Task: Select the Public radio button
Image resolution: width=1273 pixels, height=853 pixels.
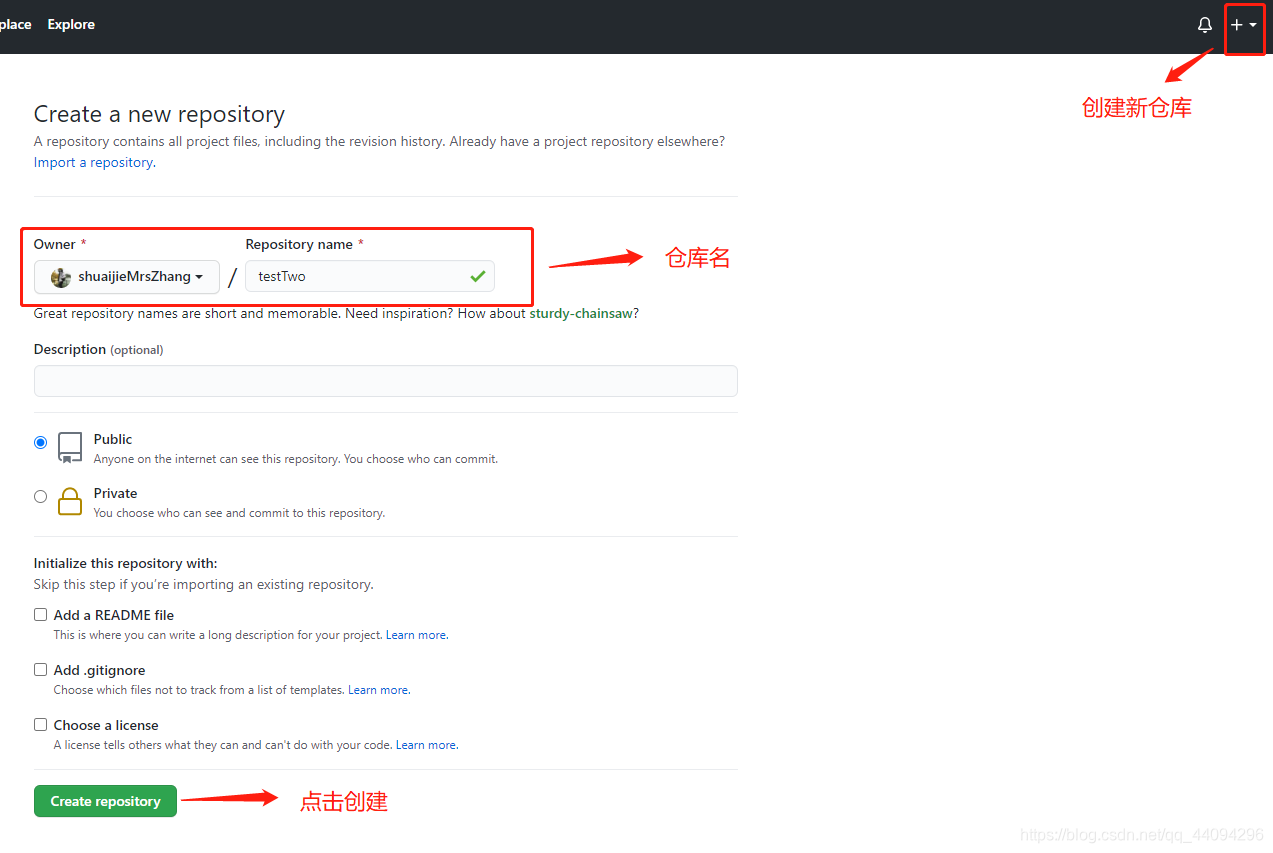Action: (40, 442)
